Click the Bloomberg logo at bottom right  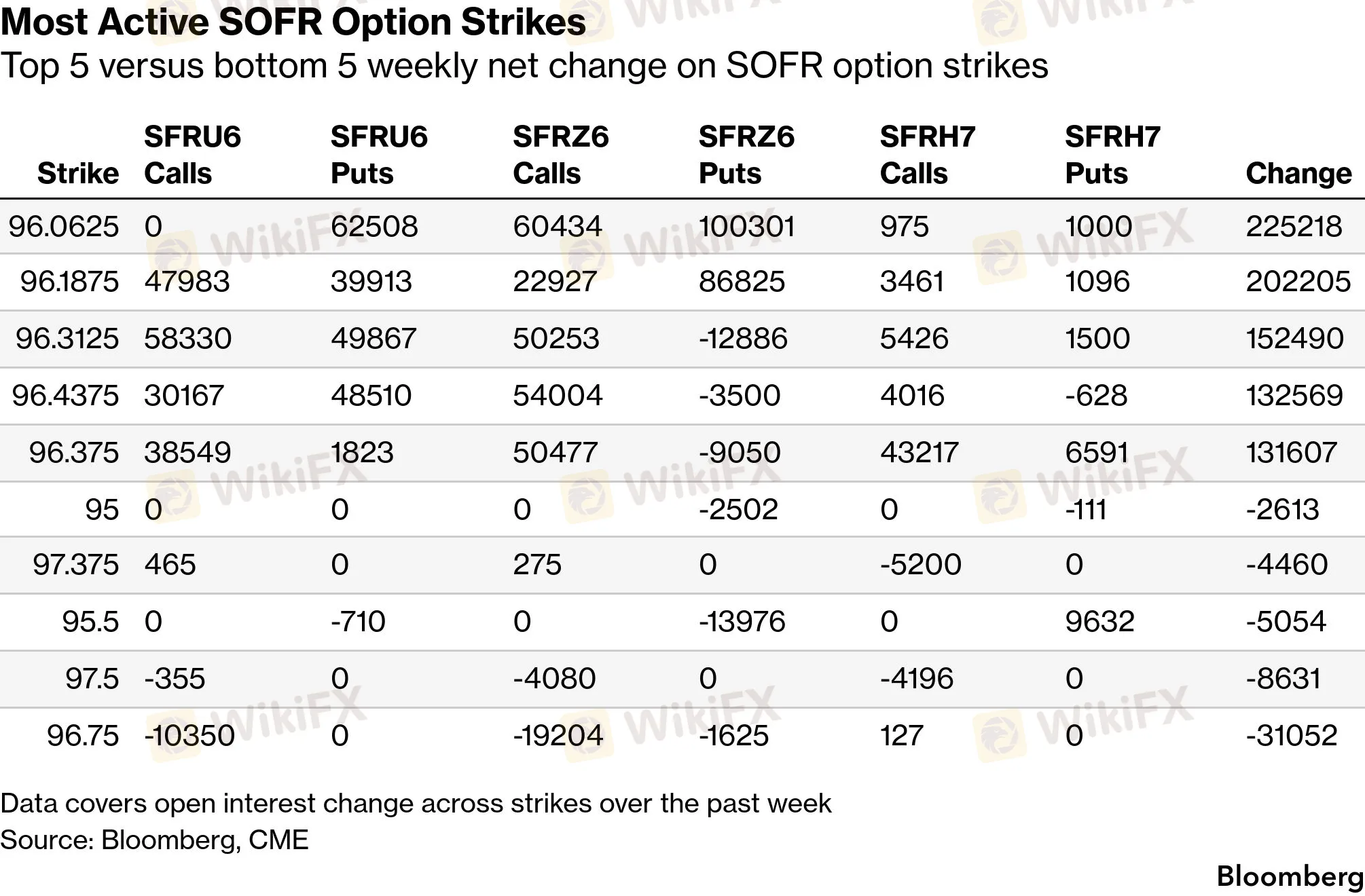tap(1290, 876)
